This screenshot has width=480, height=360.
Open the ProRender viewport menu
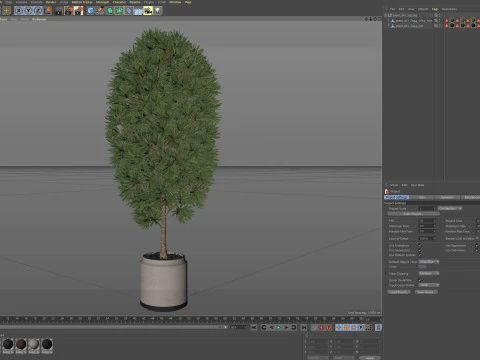[39, 19]
